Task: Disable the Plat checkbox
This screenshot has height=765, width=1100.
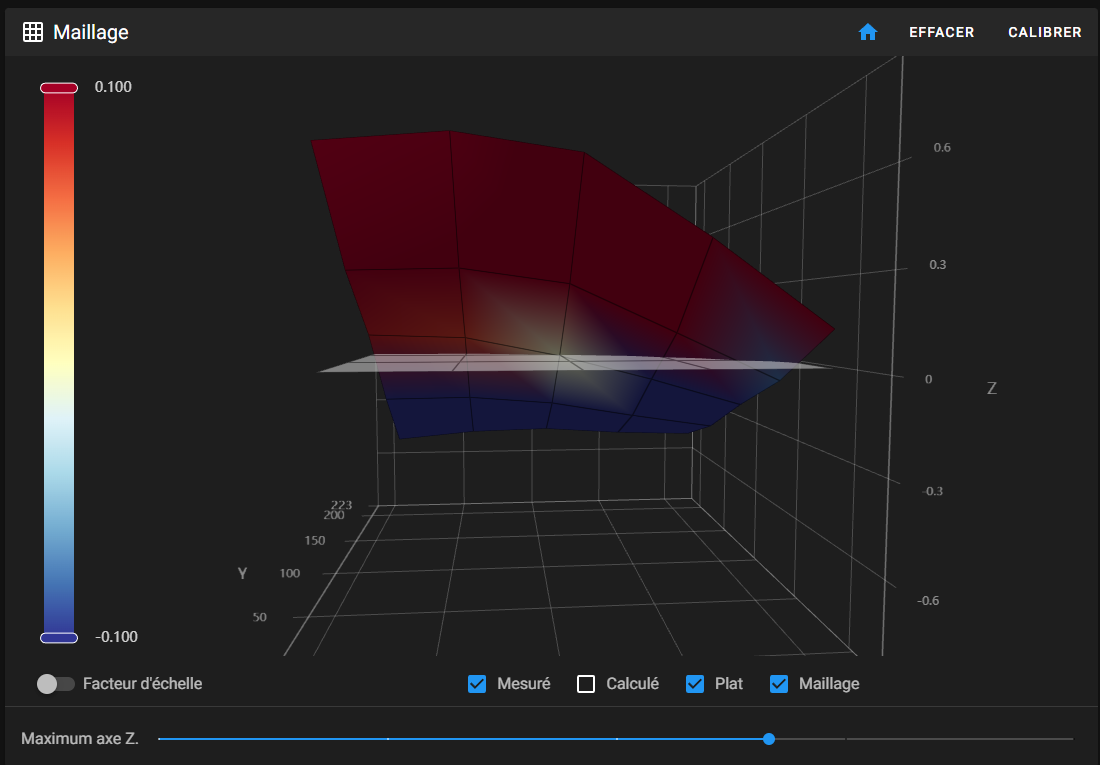Action: point(695,684)
